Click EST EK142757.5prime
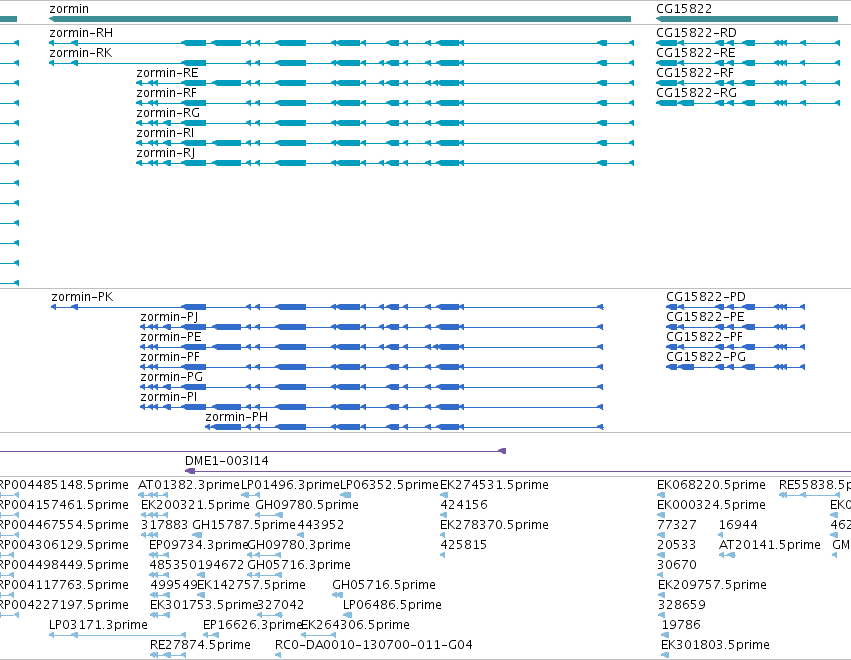This screenshot has width=851, height=660. 251,585
